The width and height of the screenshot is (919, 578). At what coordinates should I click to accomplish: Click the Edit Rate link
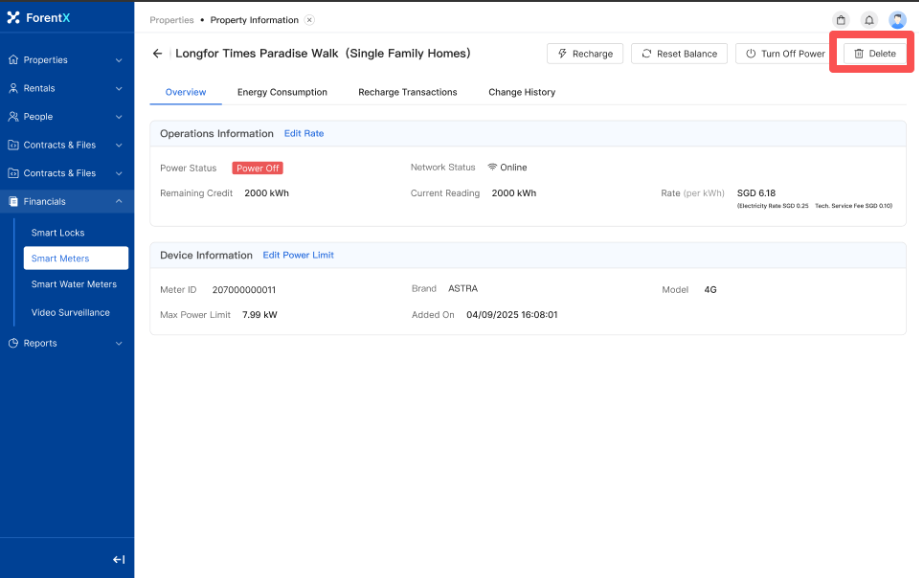click(304, 133)
